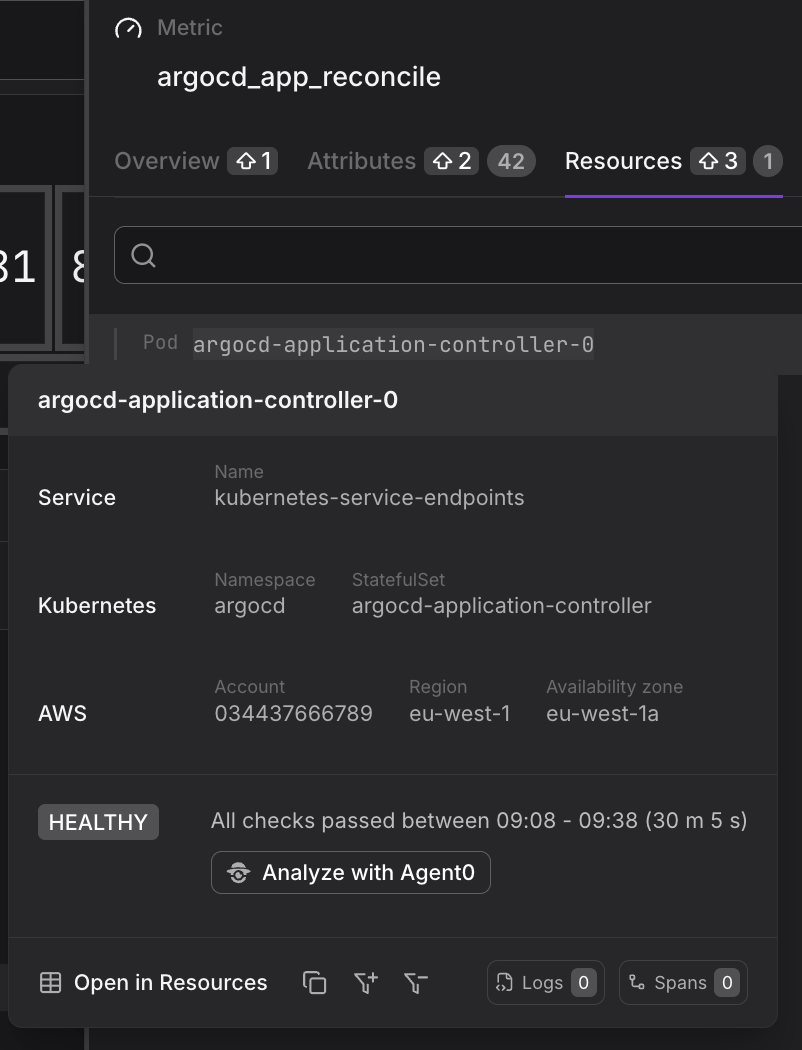Screen dimensions: 802x1050
Task: Select the pod name argocd-application-controller-0
Action: click(393, 344)
